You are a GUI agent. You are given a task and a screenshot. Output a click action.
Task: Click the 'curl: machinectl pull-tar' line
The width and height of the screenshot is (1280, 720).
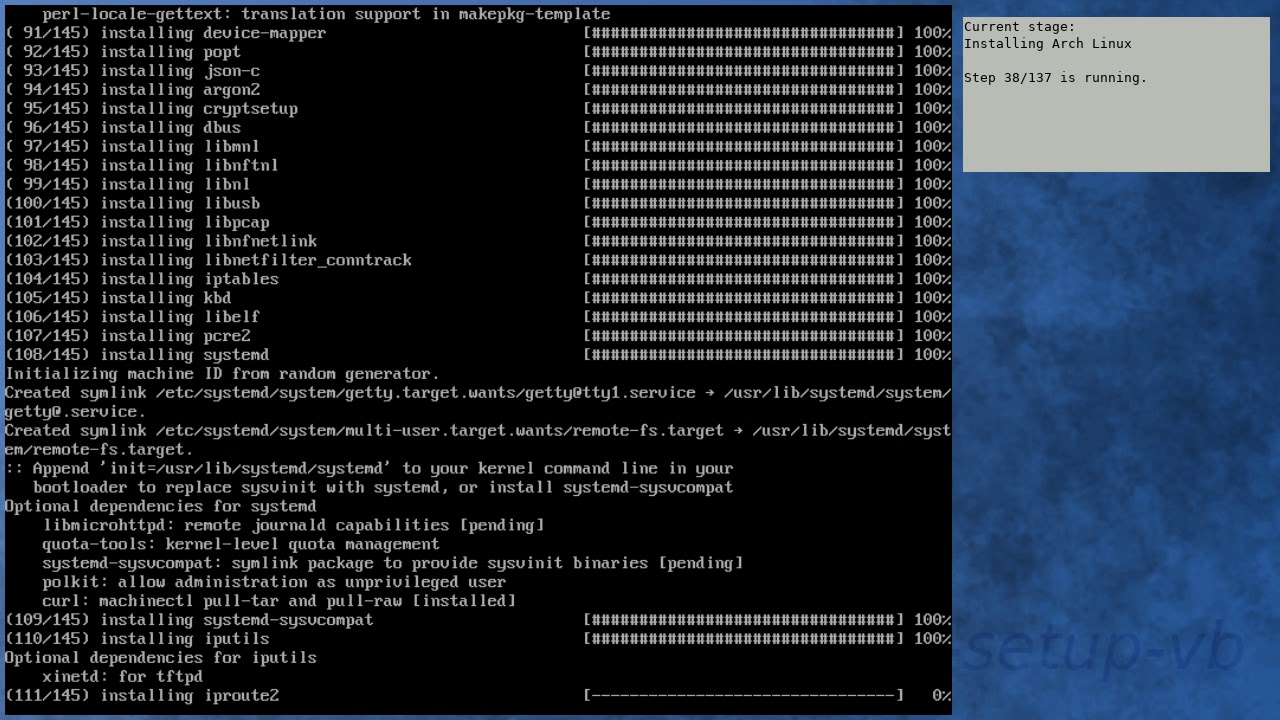tap(279, 602)
